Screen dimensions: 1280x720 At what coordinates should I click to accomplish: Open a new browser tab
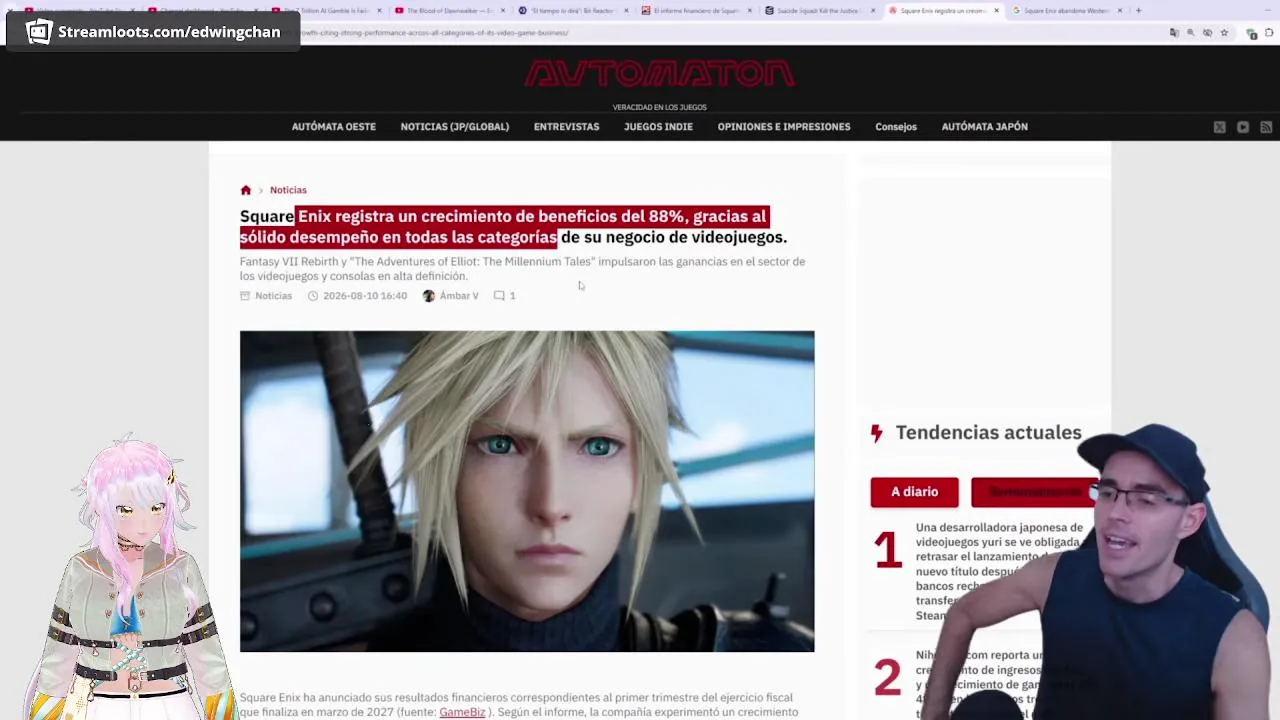(1138, 11)
